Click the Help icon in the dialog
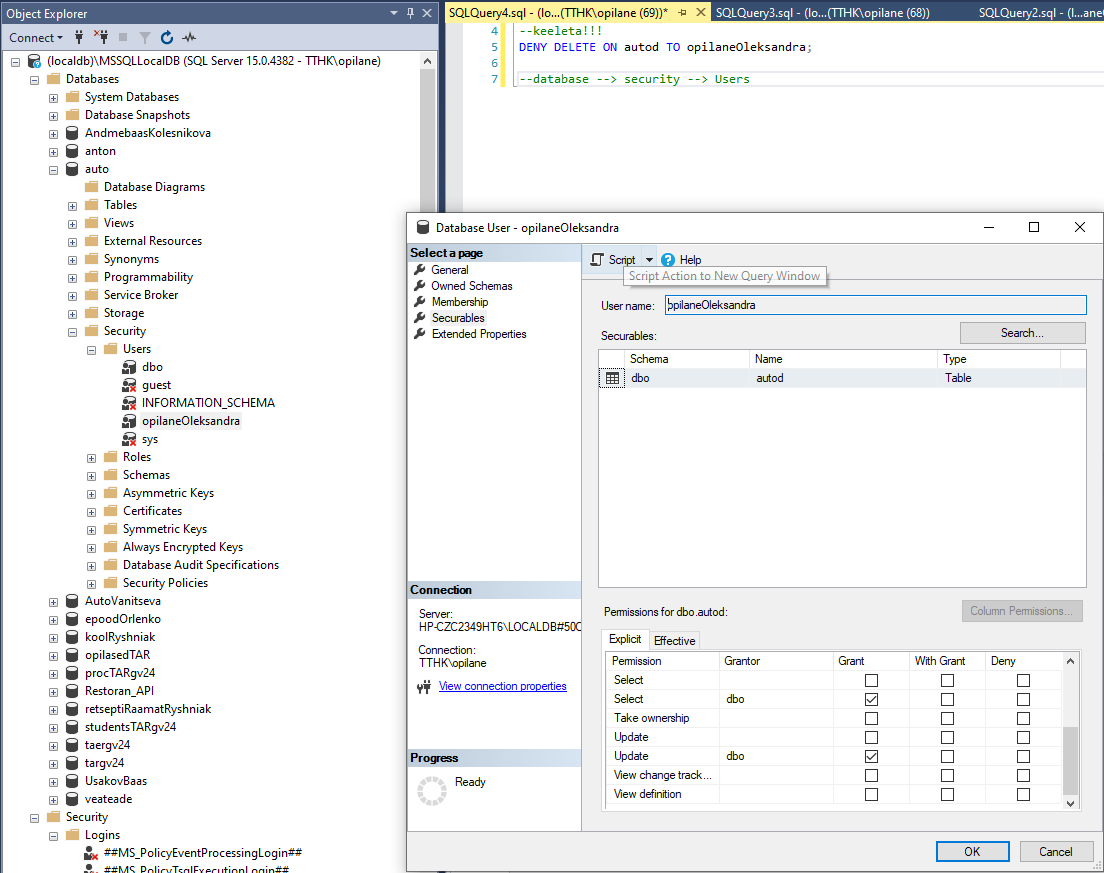Image resolution: width=1104 pixels, height=873 pixels. tap(668, 260)
